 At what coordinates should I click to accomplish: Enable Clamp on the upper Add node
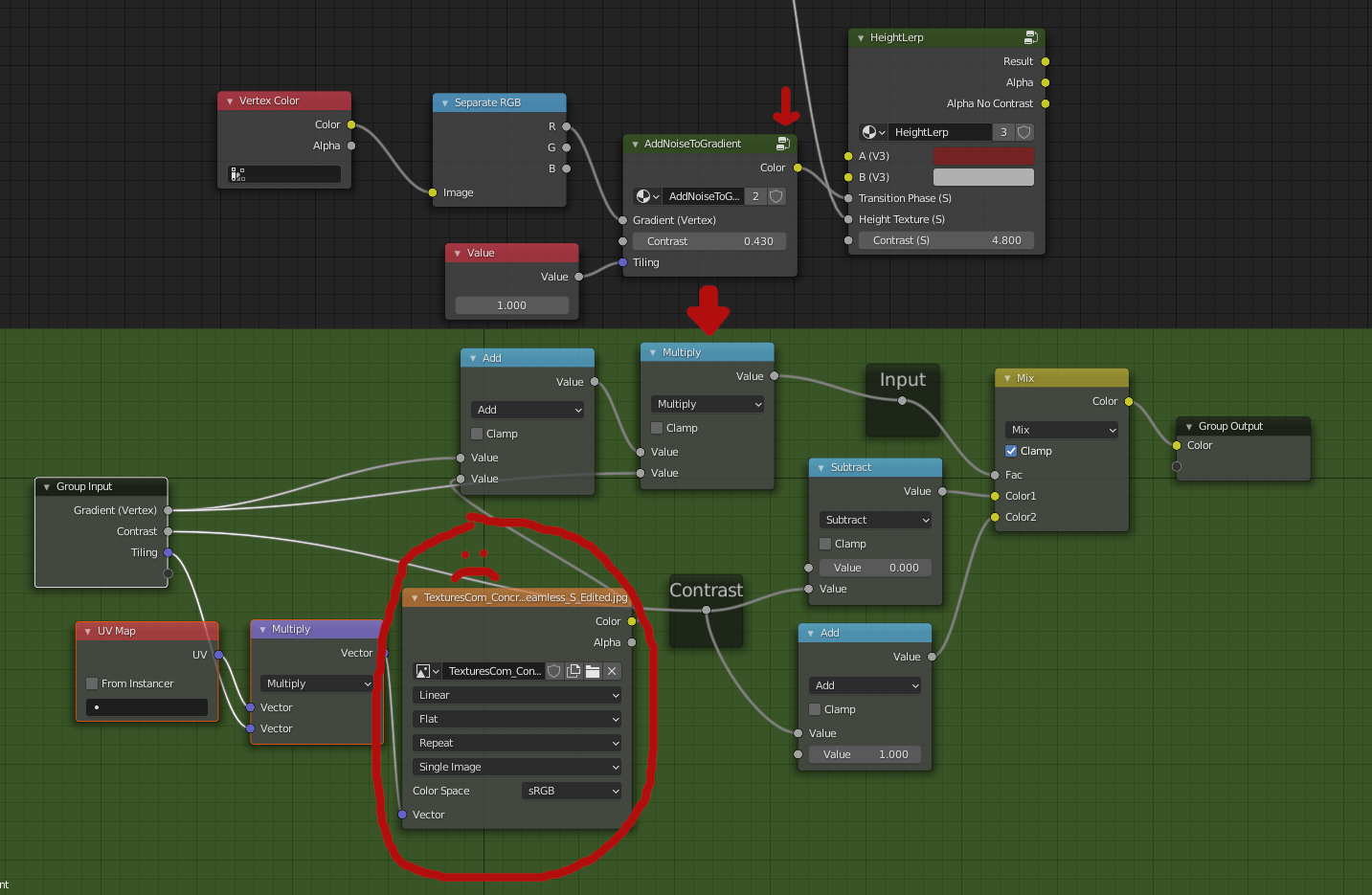pyautogui.click(x=477, y=434)
